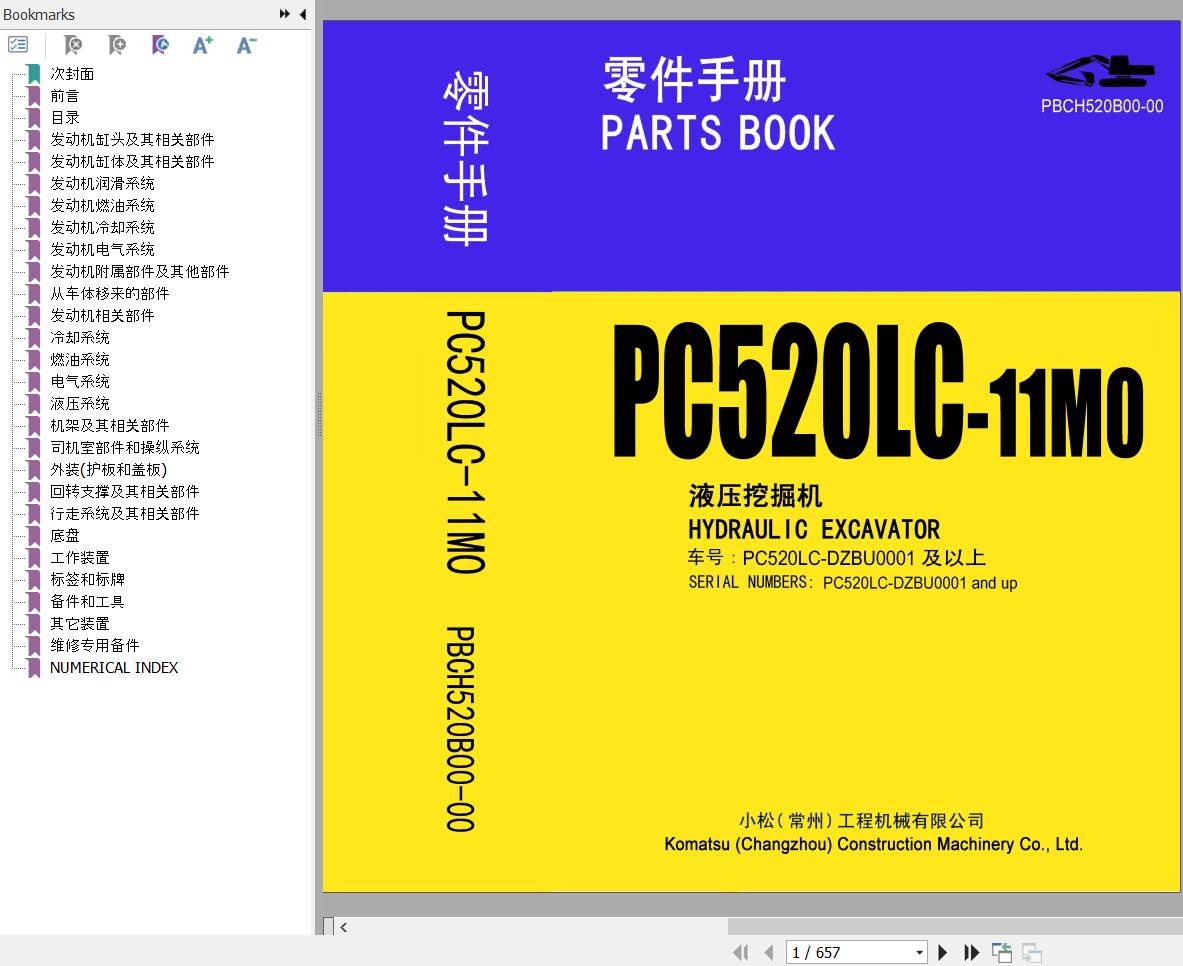Viewport: 1183px width, 966px height.
Task: Click the excavator logo on the cover
Action: pos(1101,71)
